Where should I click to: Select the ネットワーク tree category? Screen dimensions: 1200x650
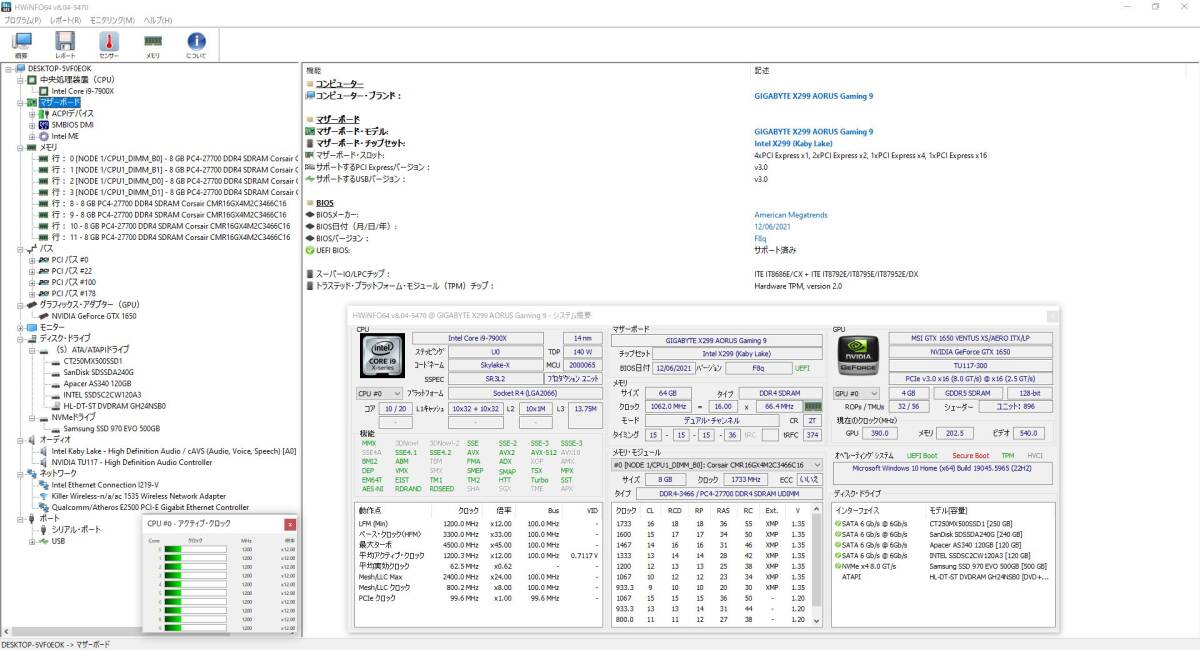click(x=57, y=473)
